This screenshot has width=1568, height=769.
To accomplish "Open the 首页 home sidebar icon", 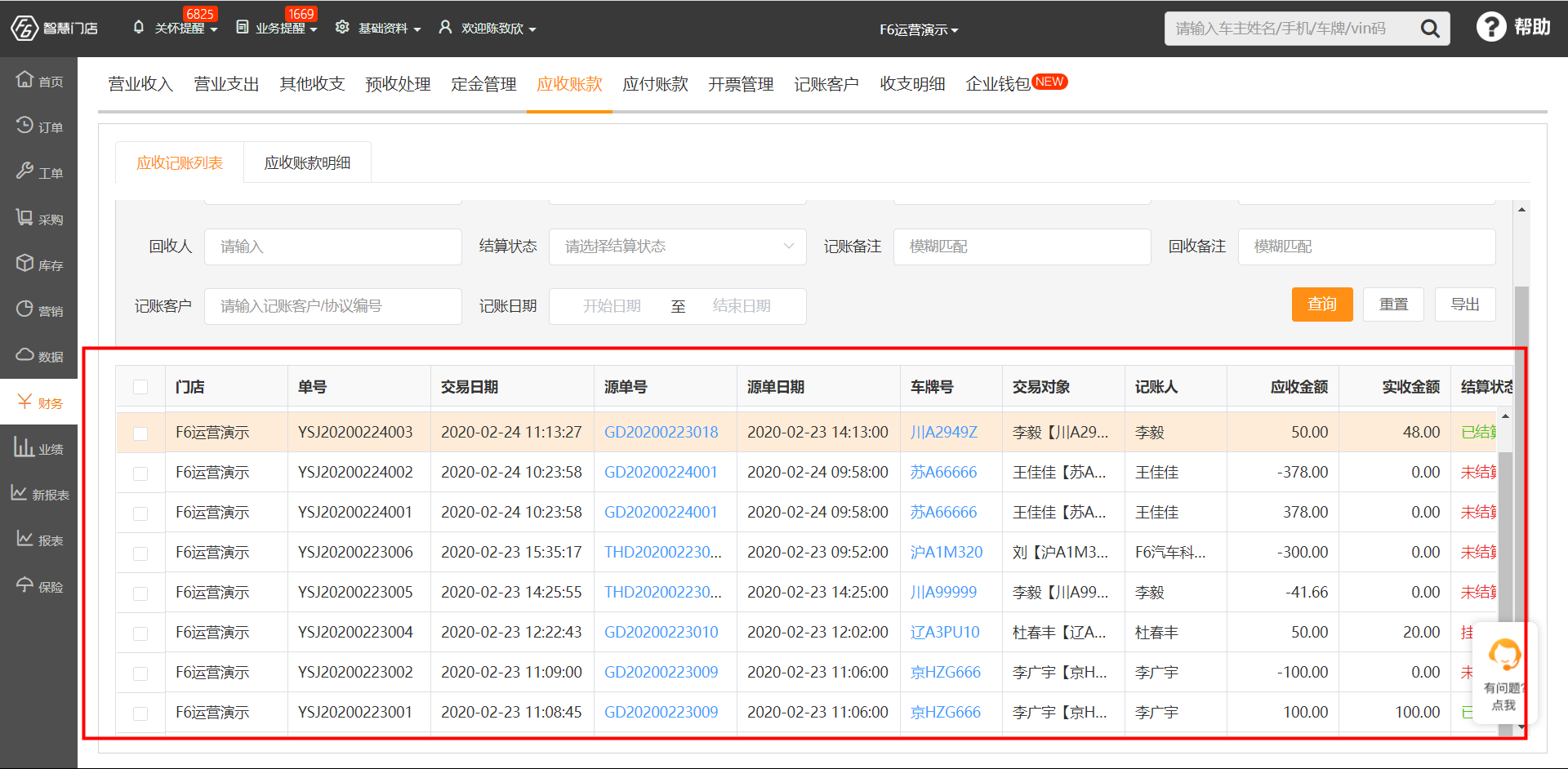I will tap(24, 79).
